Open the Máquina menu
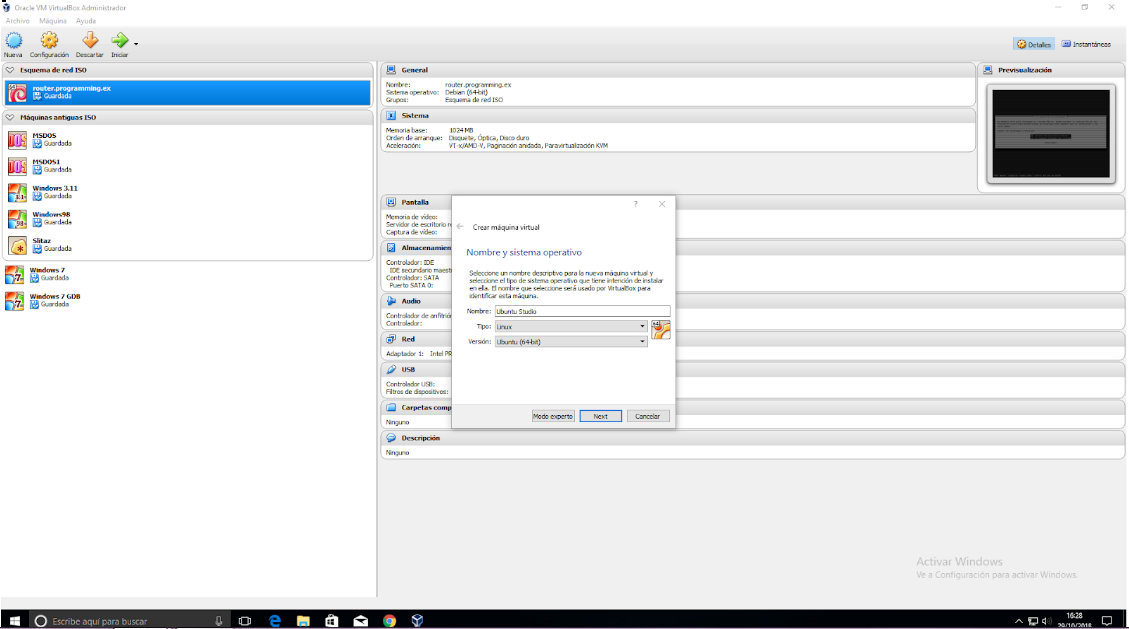This screenshot has height=629, width=1129. pos(53,20)
